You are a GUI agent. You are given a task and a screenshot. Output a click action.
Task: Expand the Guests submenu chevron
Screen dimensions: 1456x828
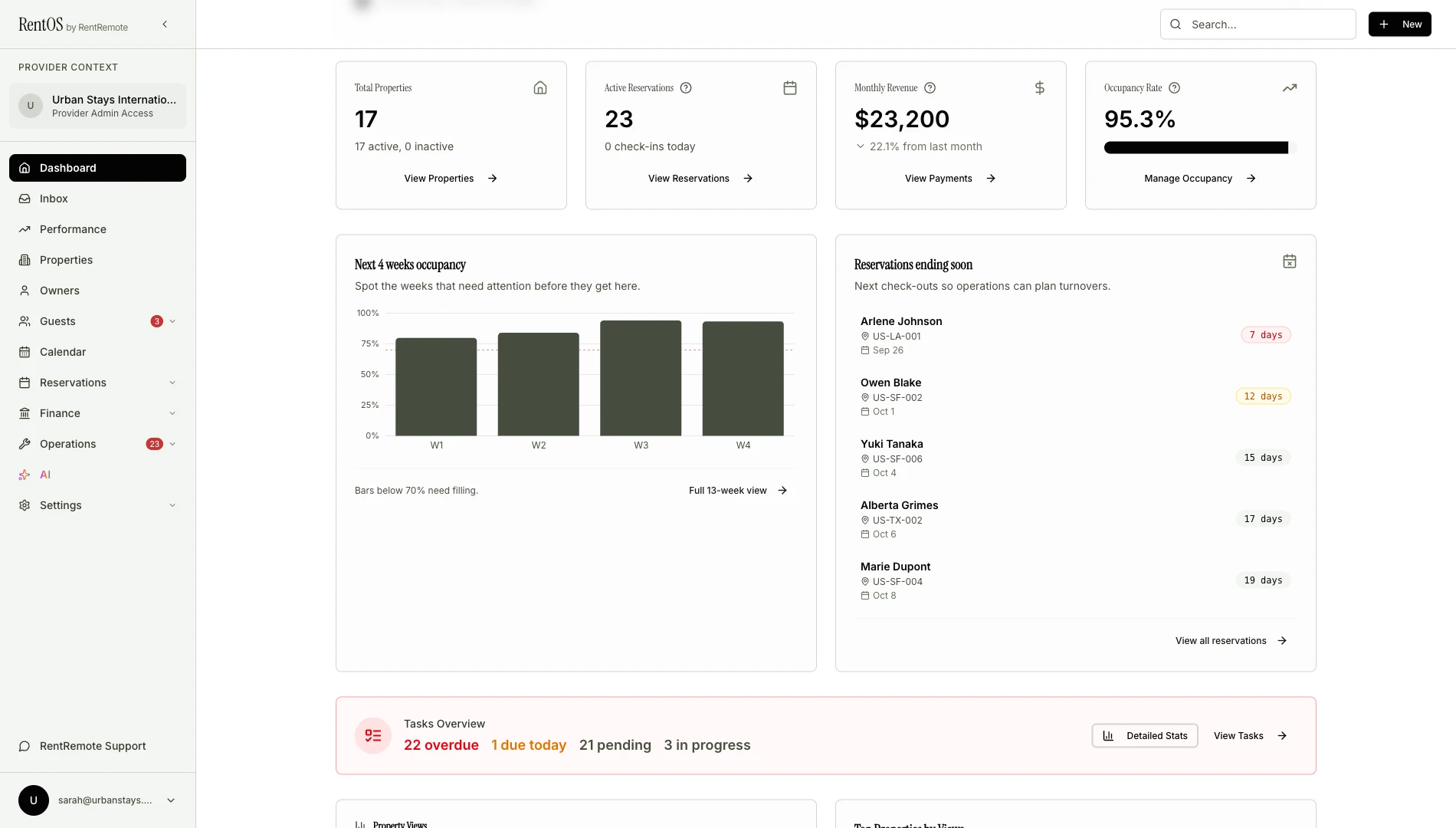[172, 321]
